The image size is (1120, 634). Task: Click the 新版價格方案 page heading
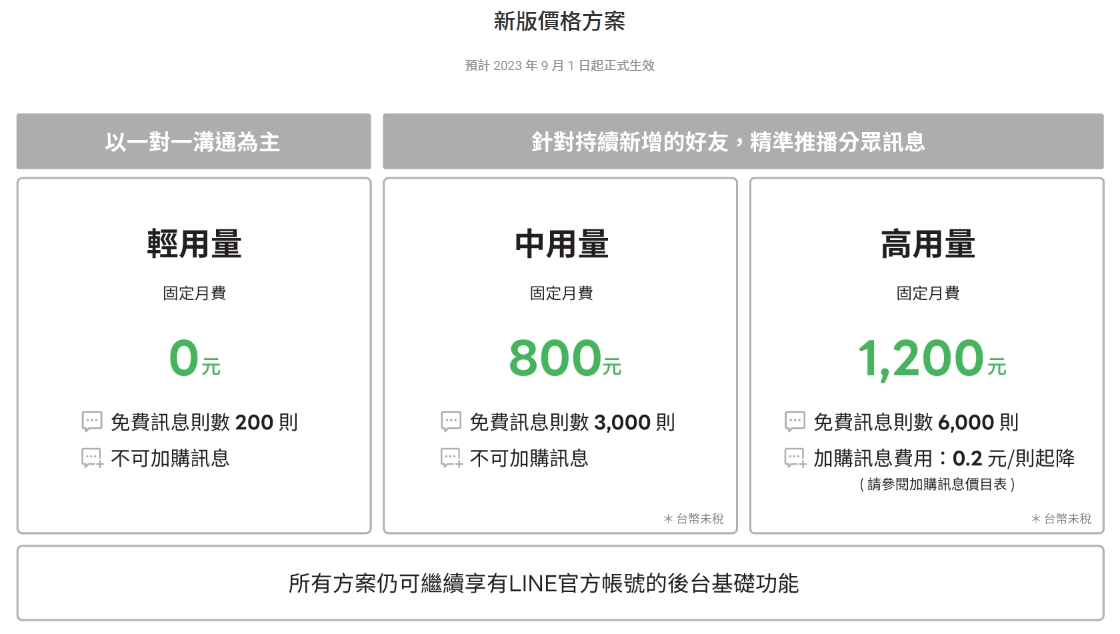click(x=560, y=21)
